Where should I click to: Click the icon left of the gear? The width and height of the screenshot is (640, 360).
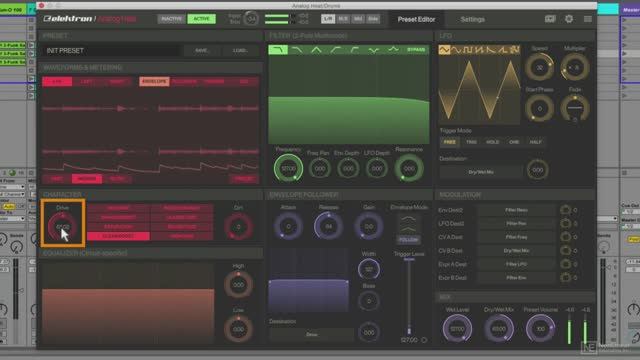[x=550, y=19]
